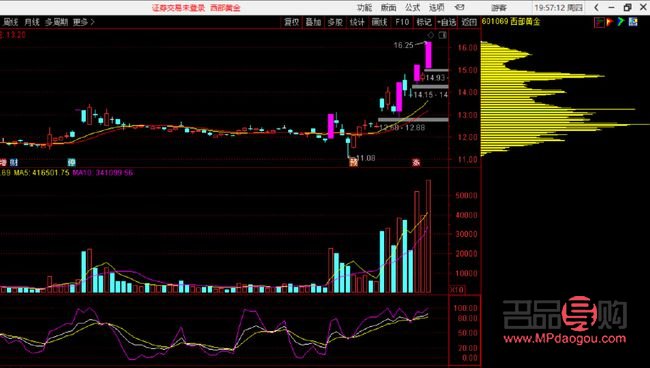Minimize the trading software window
This screenshot has width=650, height=368.
point(611,7)
